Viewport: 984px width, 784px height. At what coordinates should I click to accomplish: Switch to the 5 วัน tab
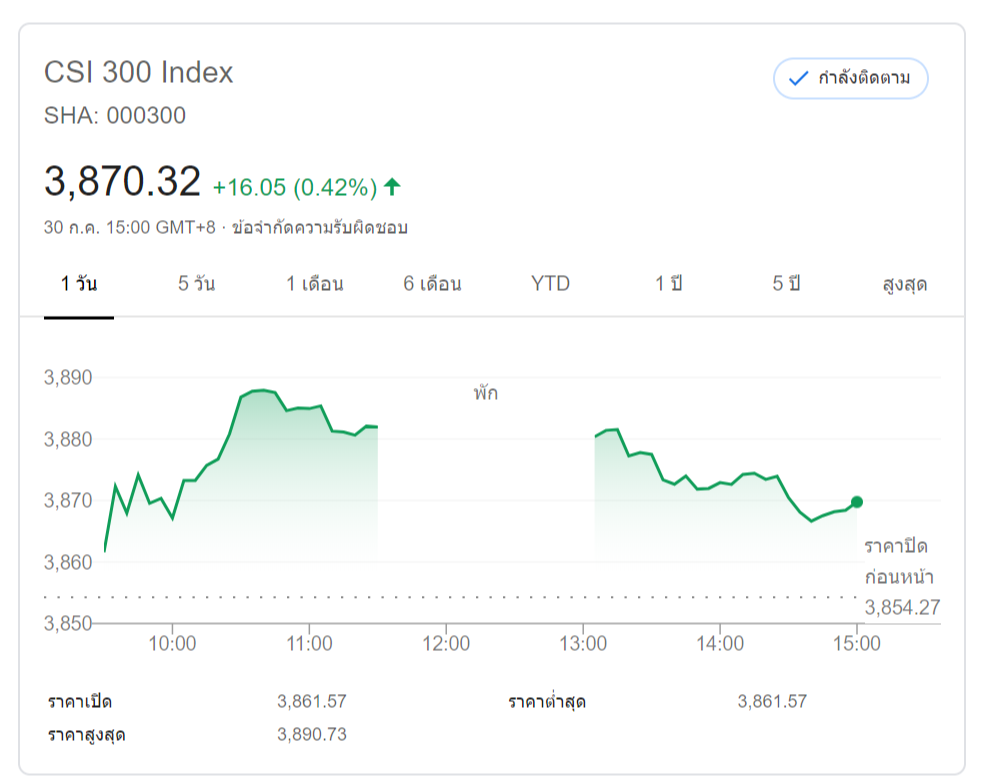196,284
